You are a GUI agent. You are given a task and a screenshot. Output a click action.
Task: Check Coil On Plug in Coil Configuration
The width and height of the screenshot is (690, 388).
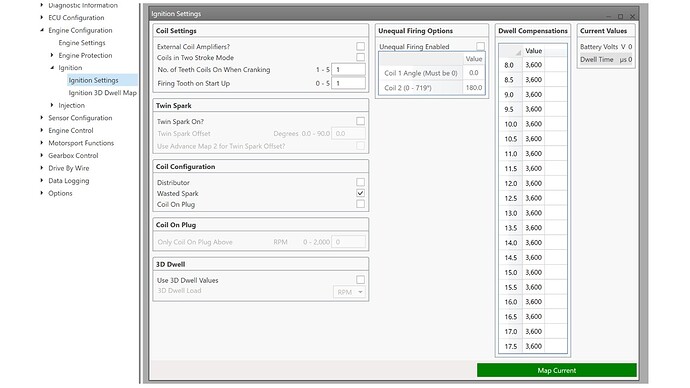tap(360, 204)
